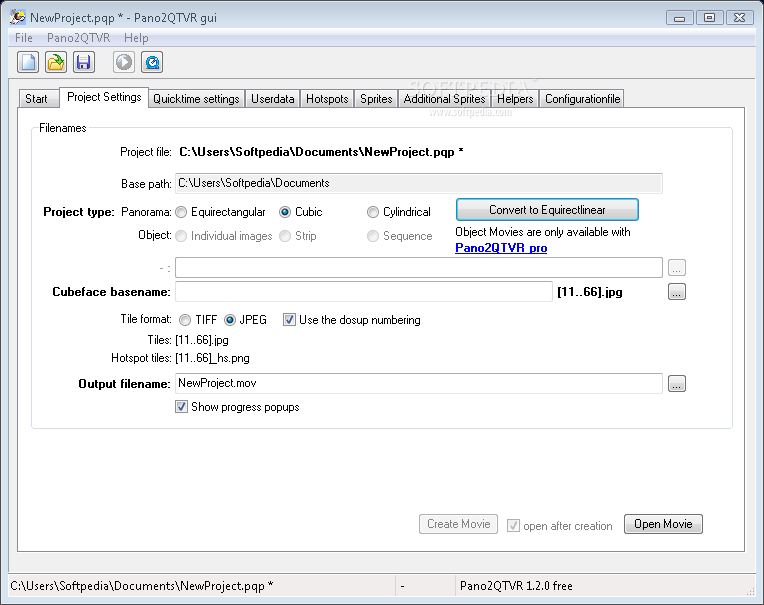This screenshot has height=605, width=764.
Task: Open the Helpers tab
Action: 515,99
